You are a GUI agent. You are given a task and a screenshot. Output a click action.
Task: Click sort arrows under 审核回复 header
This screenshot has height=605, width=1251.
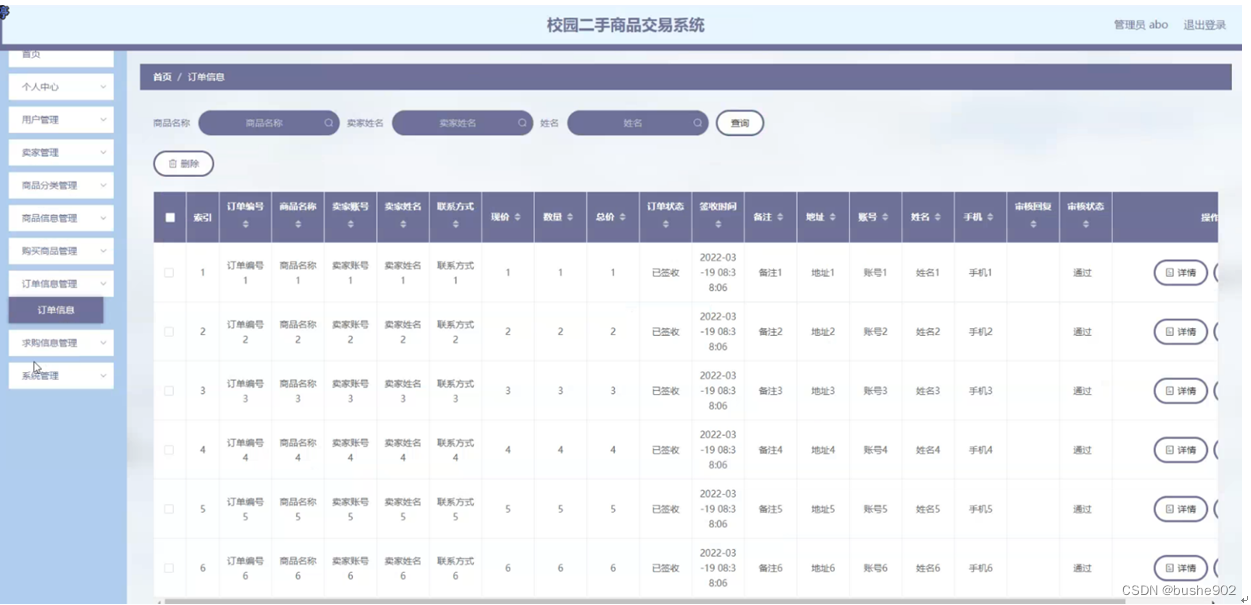pos(1033,225)
